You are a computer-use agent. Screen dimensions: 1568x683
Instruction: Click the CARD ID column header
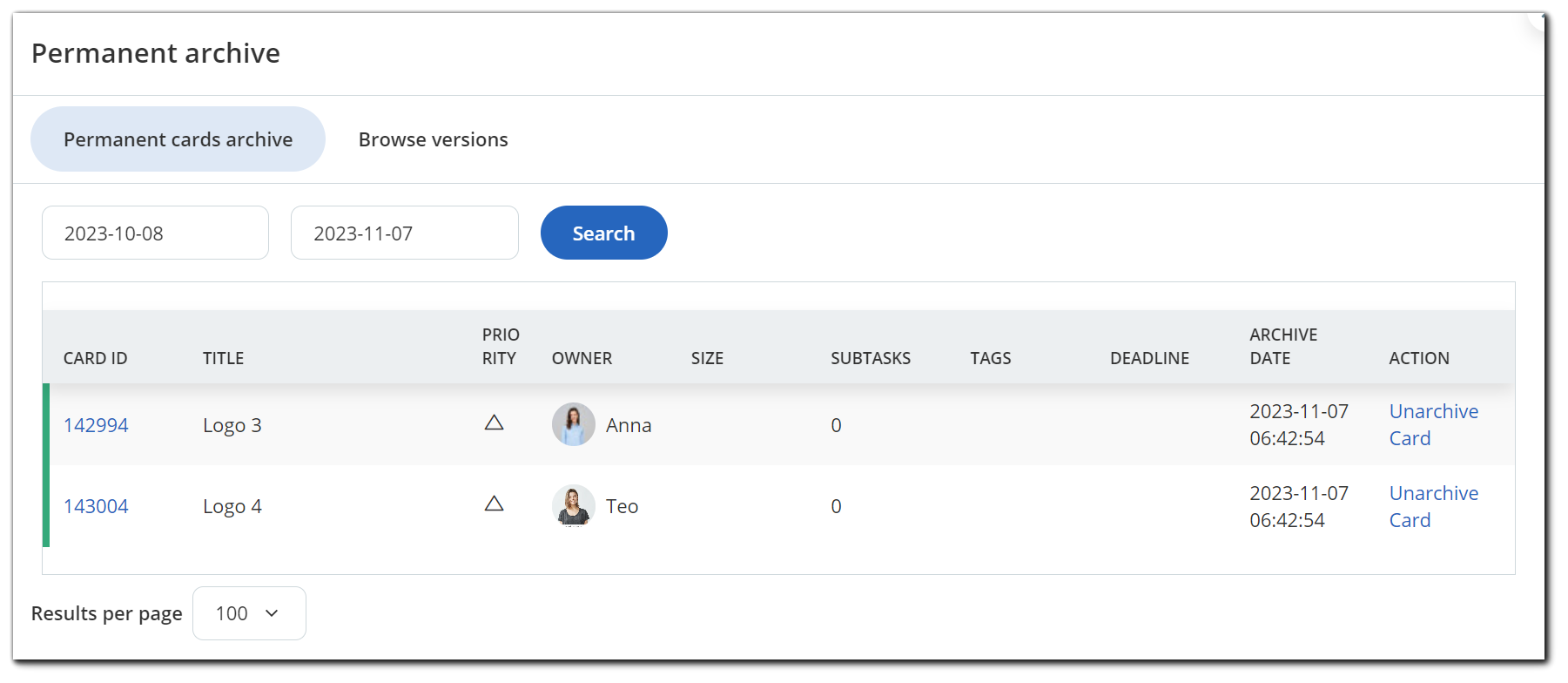[x=95, y=357]
